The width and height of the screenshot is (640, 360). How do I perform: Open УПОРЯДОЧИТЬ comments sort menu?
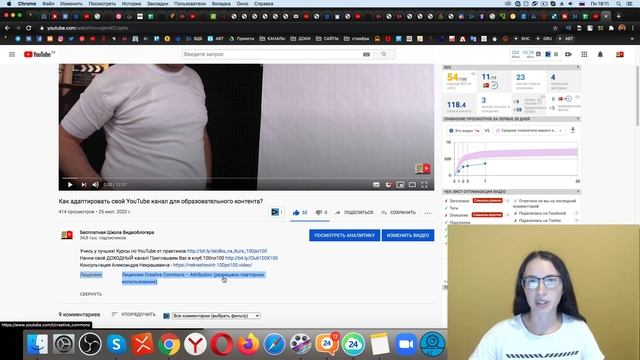tap(133, 314)
